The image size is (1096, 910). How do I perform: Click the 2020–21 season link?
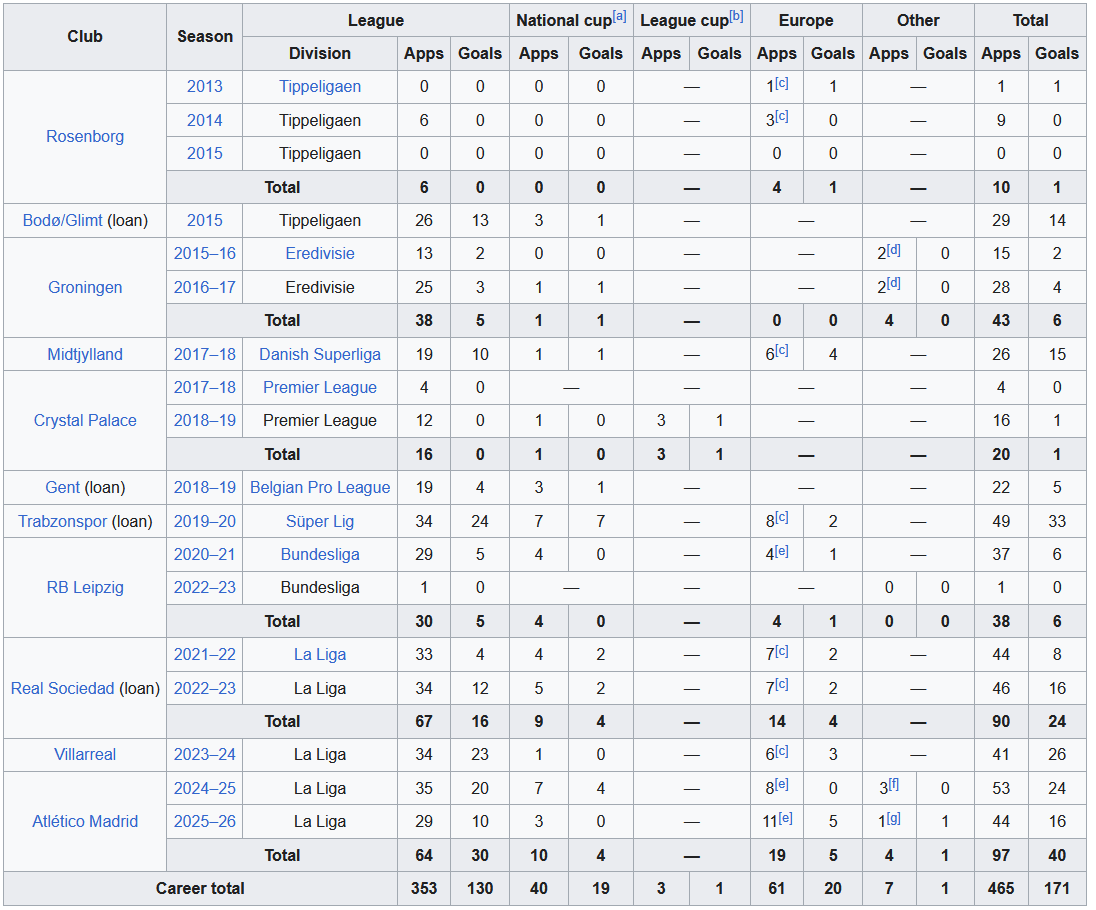204,555
